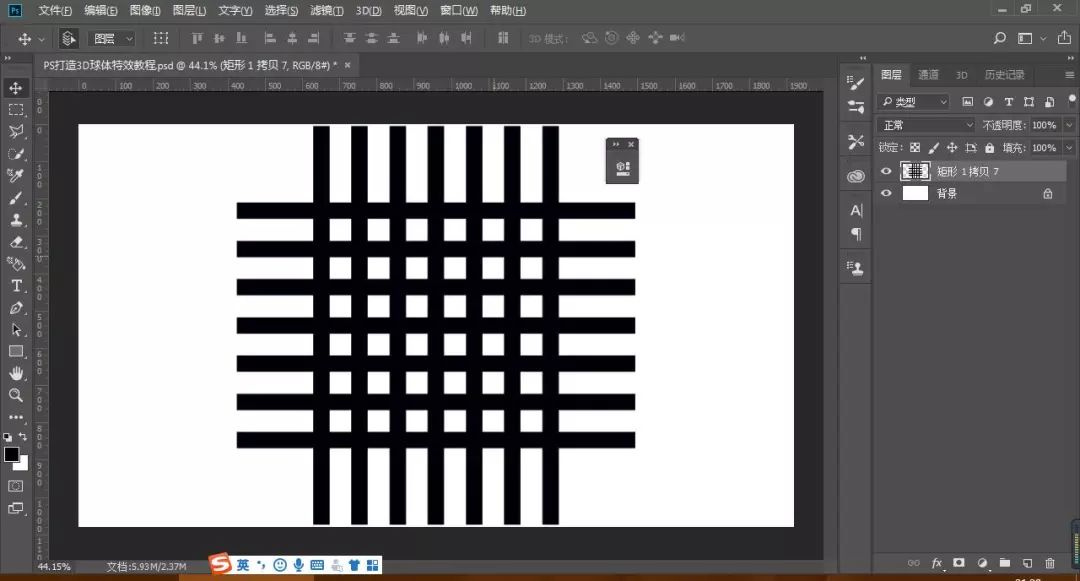Click the create new layer button
1080x581 pixels.
[1027, 563]
